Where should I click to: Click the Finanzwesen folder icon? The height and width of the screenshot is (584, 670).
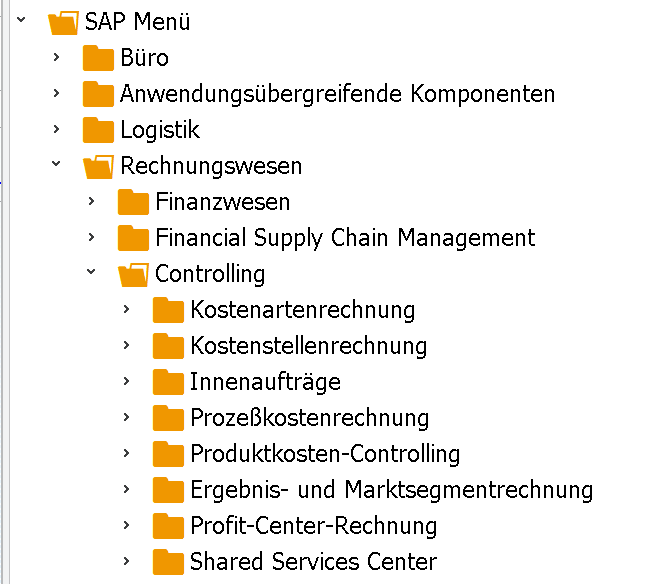point(133,202)
